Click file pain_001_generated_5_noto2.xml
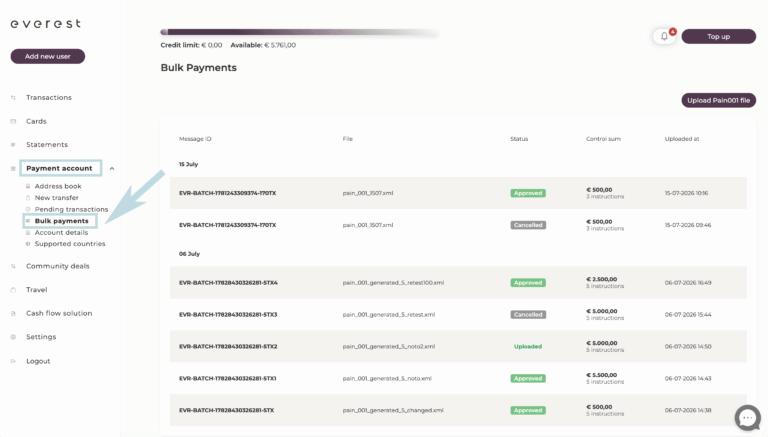This screenshot has width=768, height=437. pos(388,346)
